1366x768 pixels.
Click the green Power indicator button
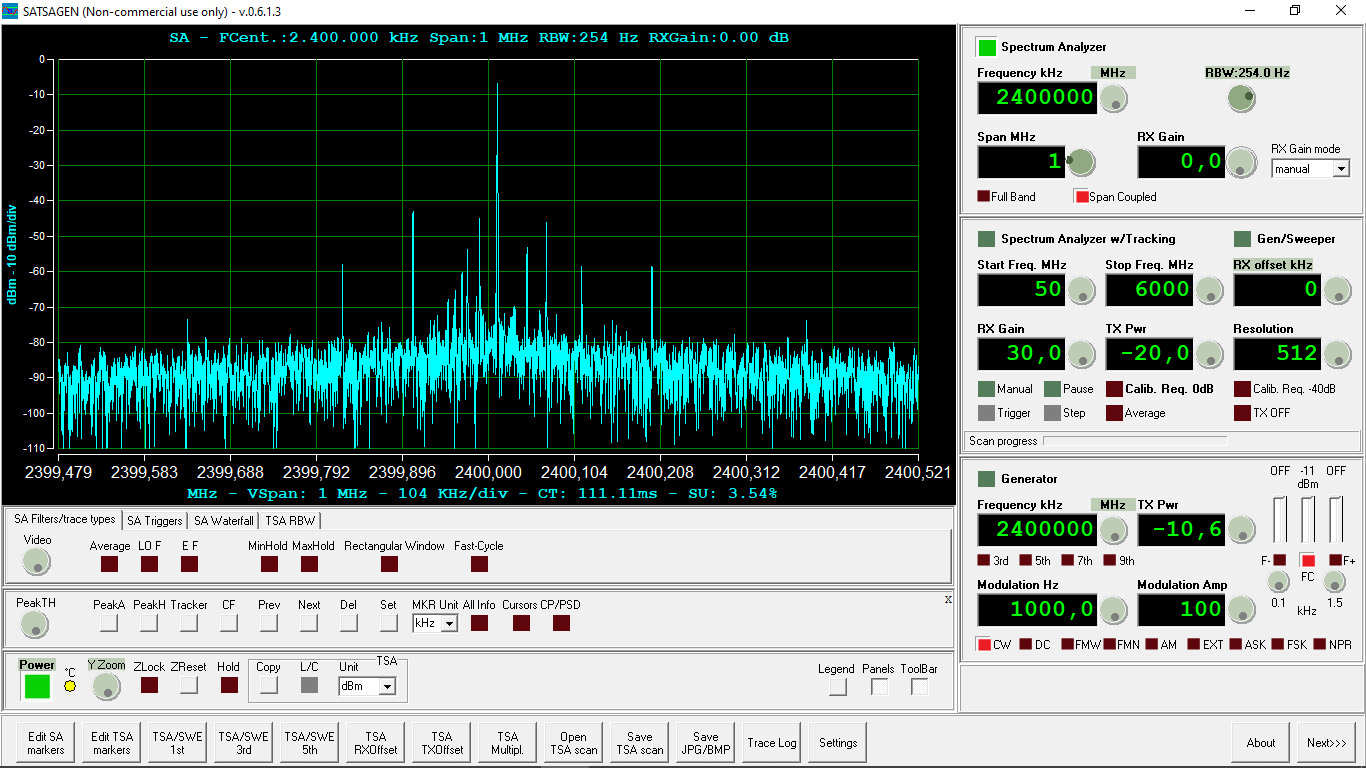pyautogui.click(x=37, y=686)
